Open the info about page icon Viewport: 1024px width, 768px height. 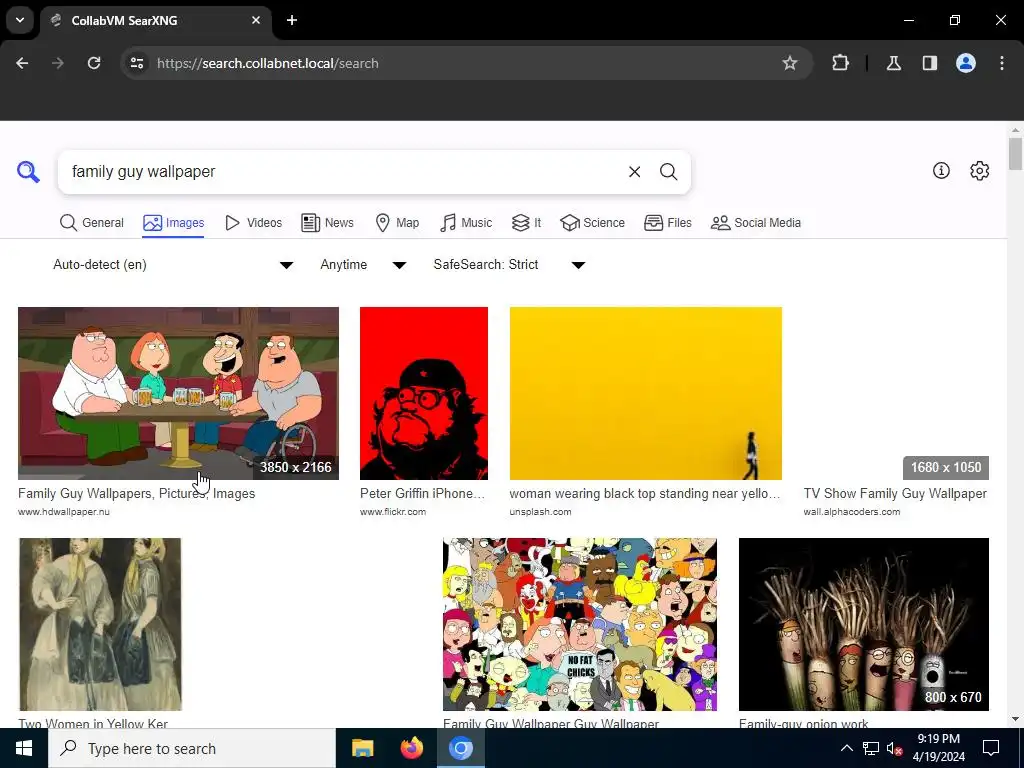(x=941, y=170)
